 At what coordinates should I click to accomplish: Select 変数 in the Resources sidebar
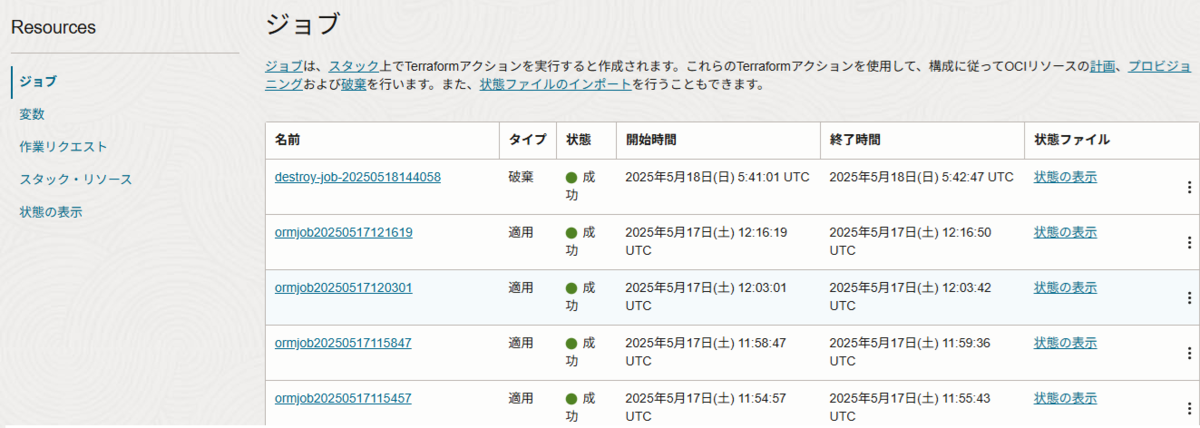pos(32,114)
